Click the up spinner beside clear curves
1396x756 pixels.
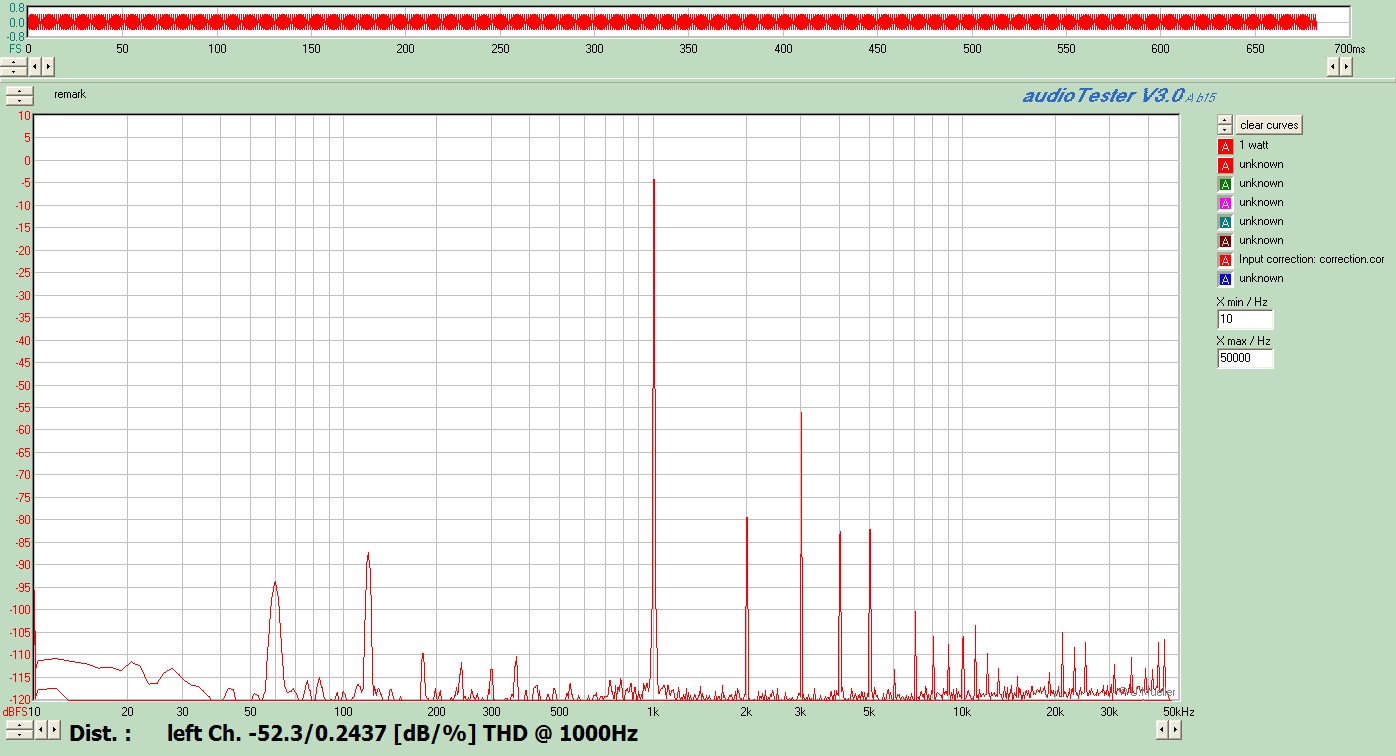[1225, 120]
